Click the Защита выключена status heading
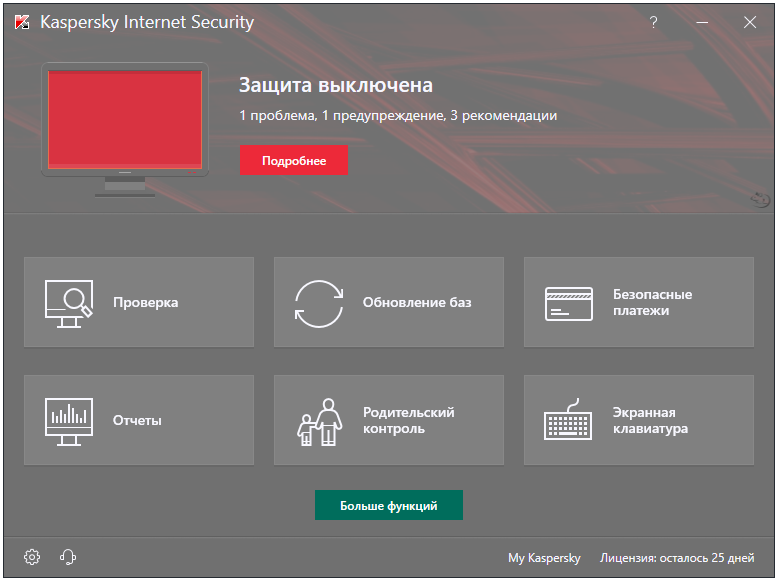Viewport: 779px width, 580px height. [x=336, y=85]
